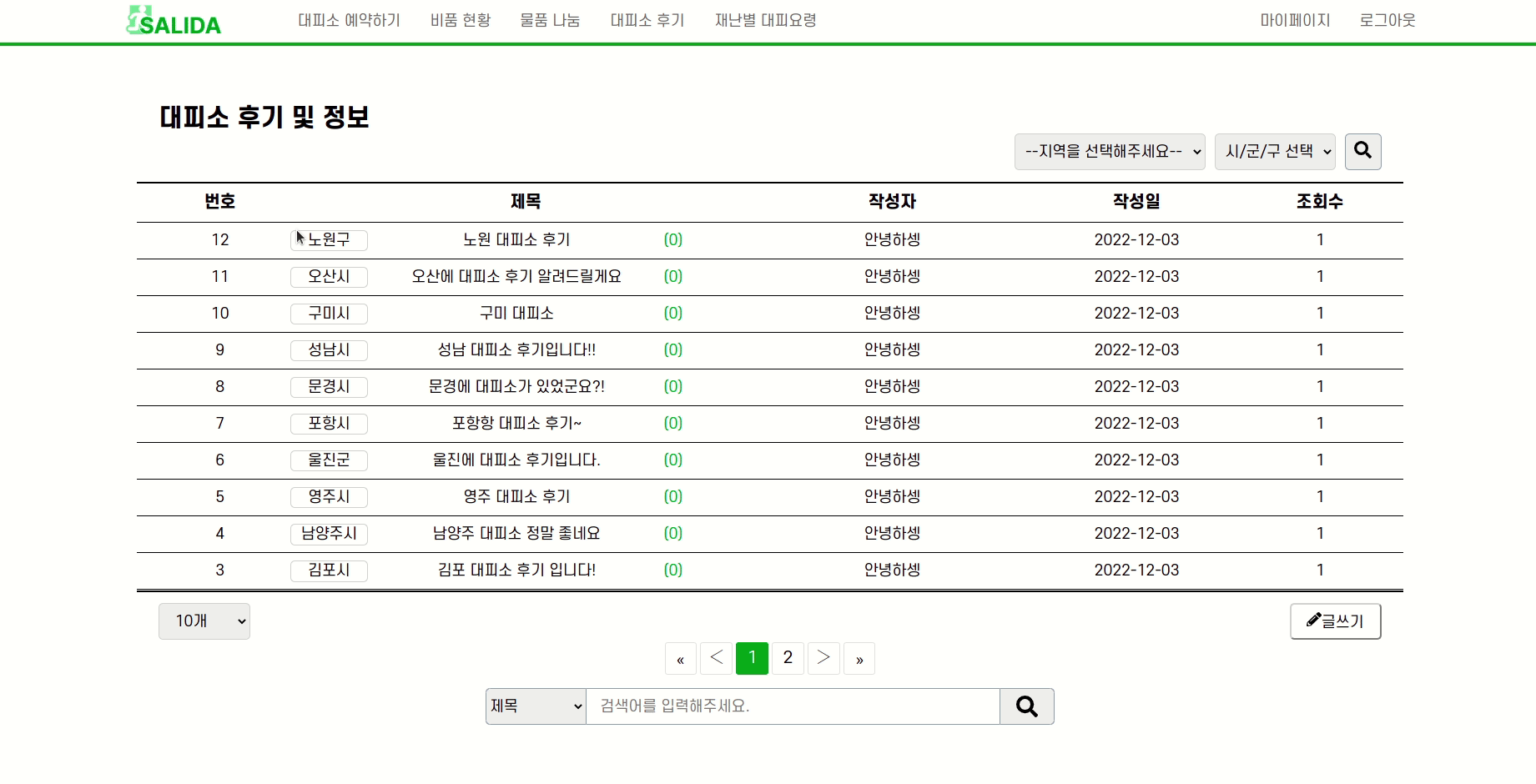Viewport: 1536px width, 784px height.
Task: Select page 2 in pagination
Action: pyautogui.click(x=788, y=658)
